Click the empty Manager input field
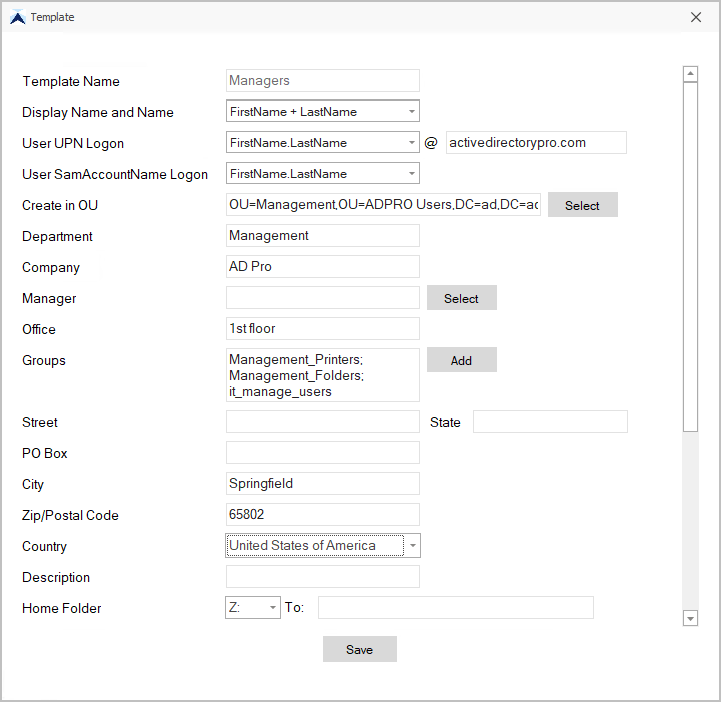The height and width of the screenshot is (702, 721). click(322, 297)
